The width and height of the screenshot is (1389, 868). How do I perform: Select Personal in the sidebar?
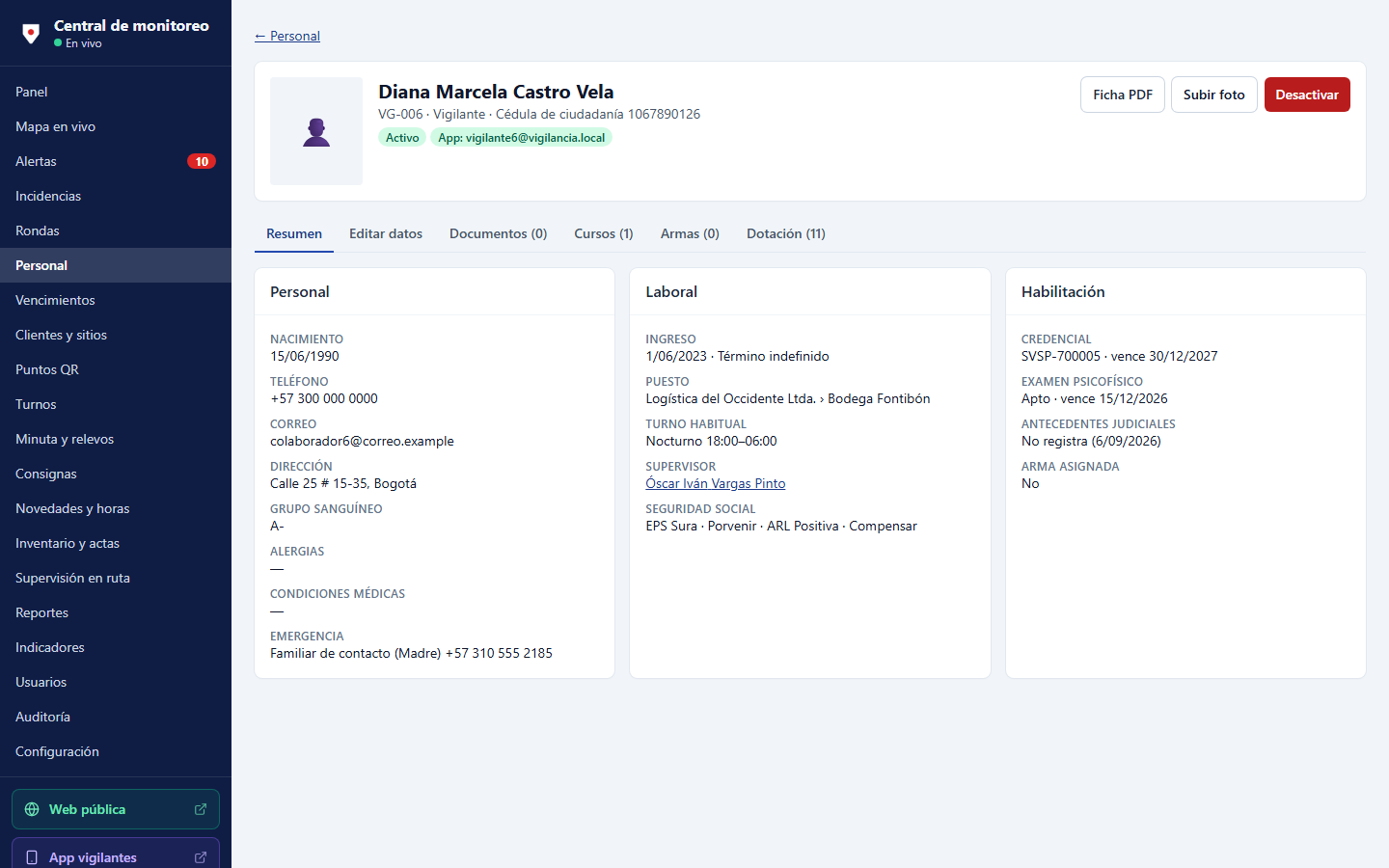click(116, 265)
